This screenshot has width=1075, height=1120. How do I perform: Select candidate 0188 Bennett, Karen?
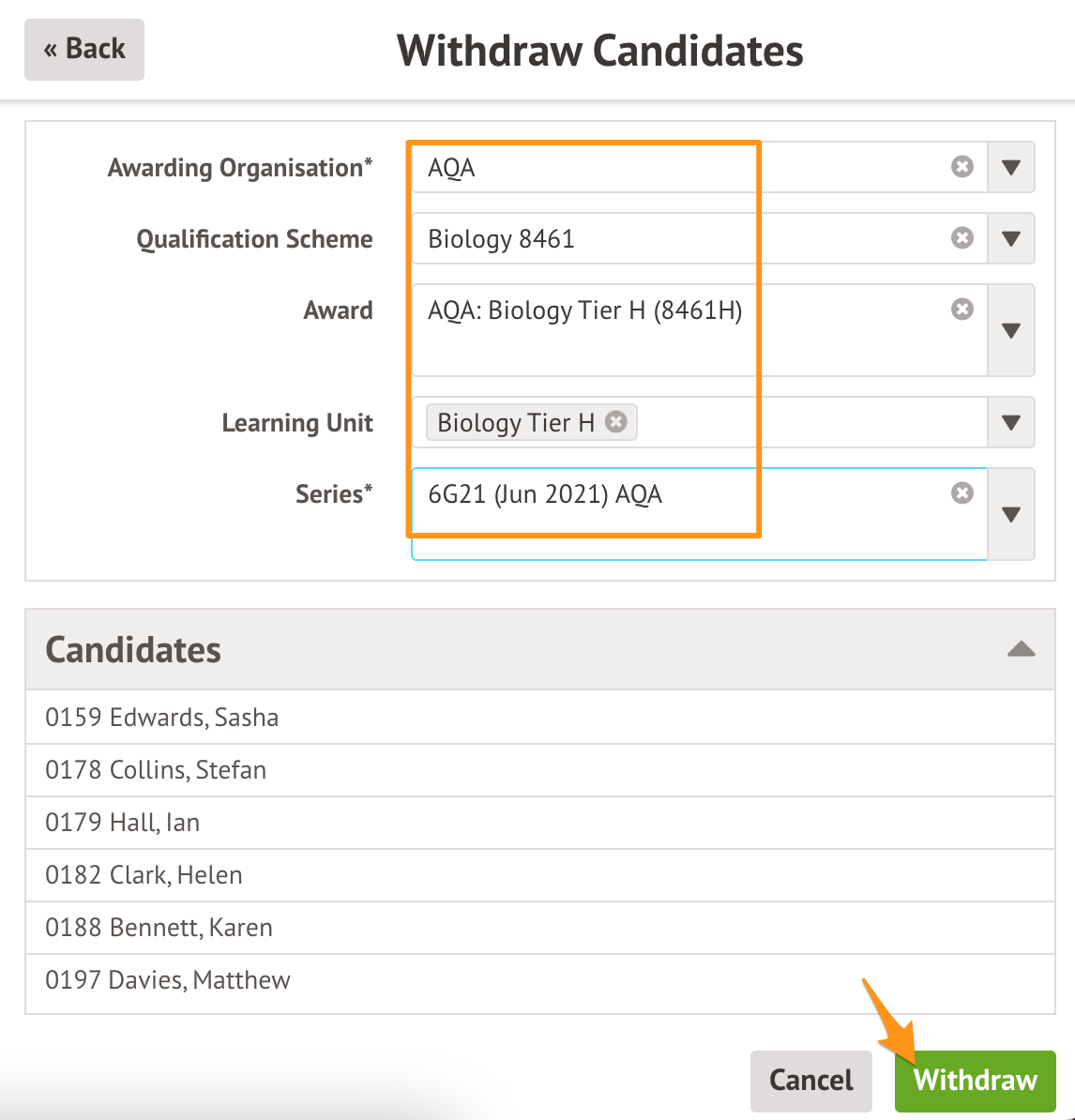click(x=159, y=928)
